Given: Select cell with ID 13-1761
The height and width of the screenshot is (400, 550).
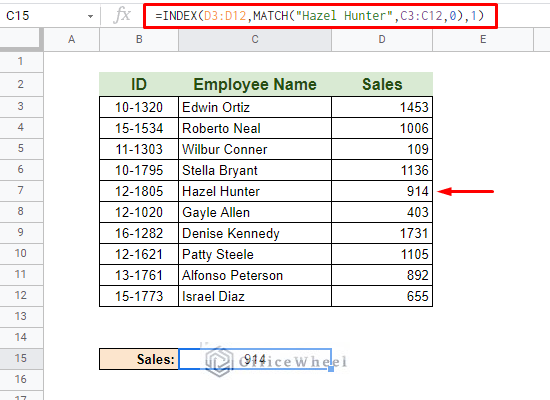Looking at the screenshot, I should (139, 275).
